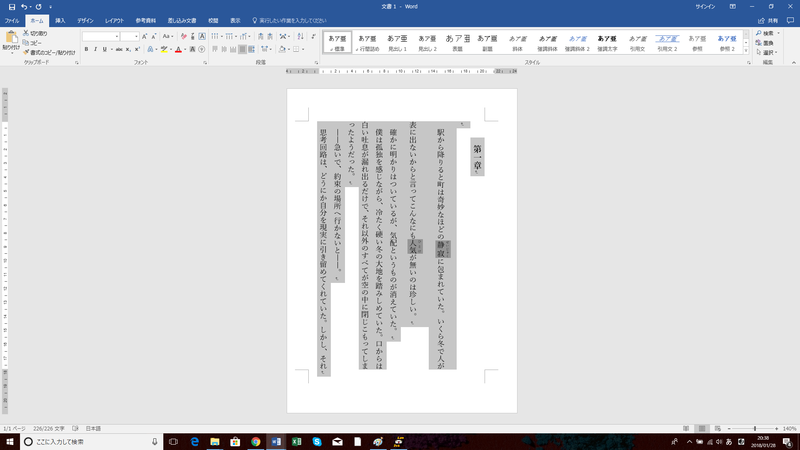Decrease font size with the shrink A icon
This screenshot has width=800, height=450.
(x=154, y=36)
